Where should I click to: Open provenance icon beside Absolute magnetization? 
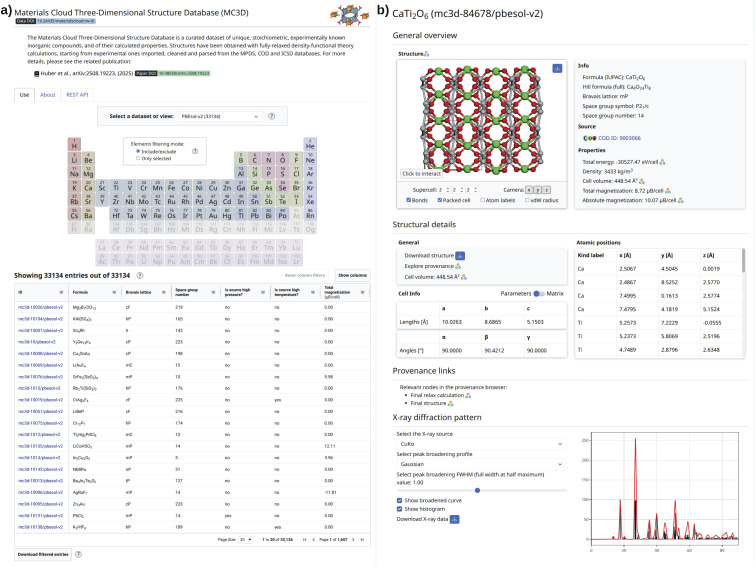click(x=681, y=201)
